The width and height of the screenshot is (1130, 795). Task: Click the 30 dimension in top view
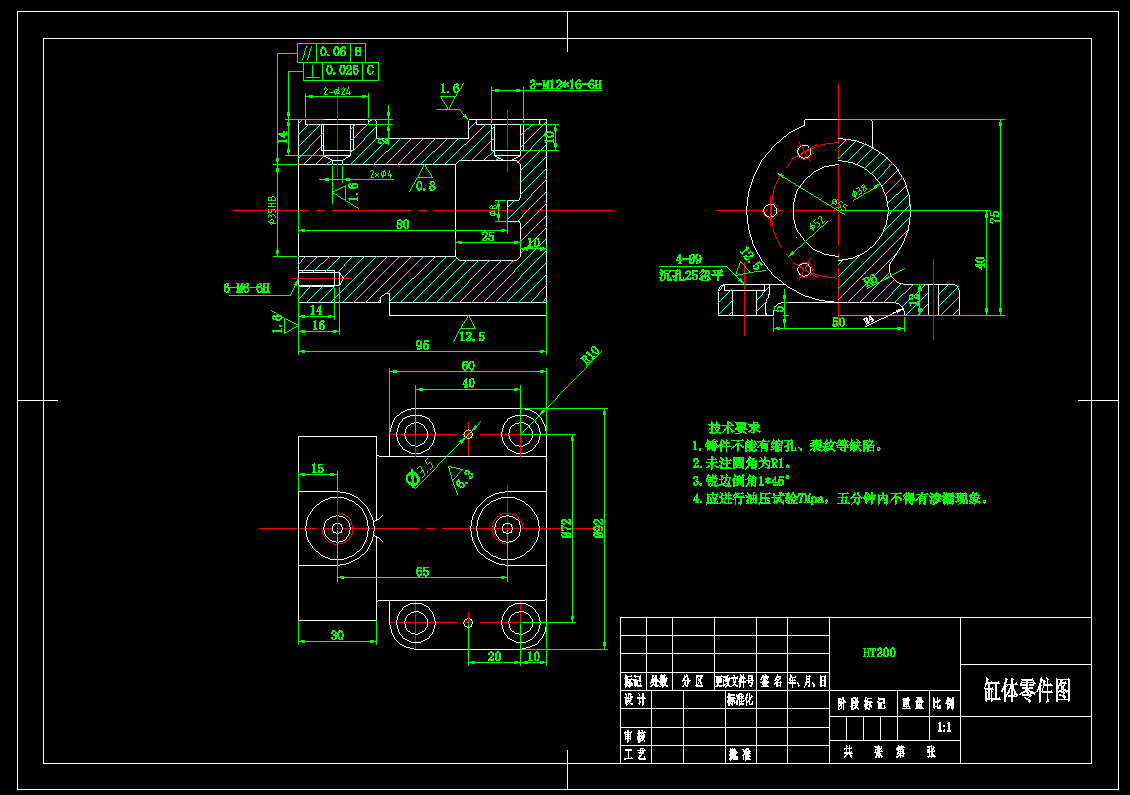click(x=337, y=635)
